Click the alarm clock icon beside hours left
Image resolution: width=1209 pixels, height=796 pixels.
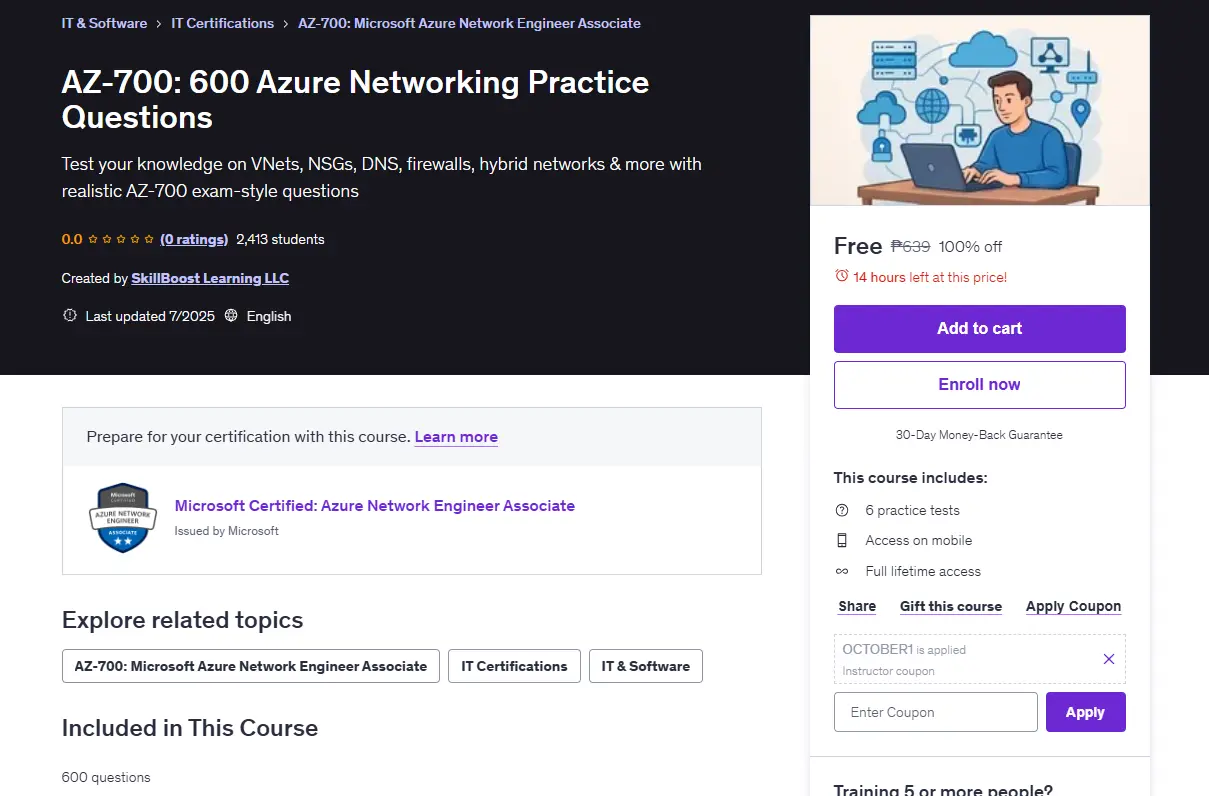click(x=841, y=276)
